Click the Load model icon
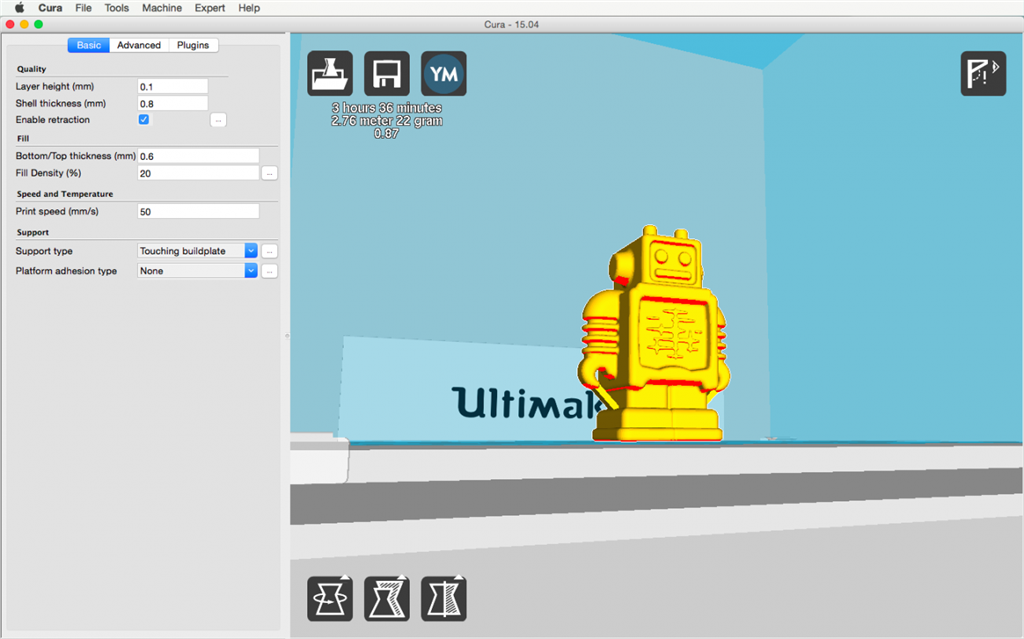Screen dimensions: 1024x639 [x=330, y=74]
